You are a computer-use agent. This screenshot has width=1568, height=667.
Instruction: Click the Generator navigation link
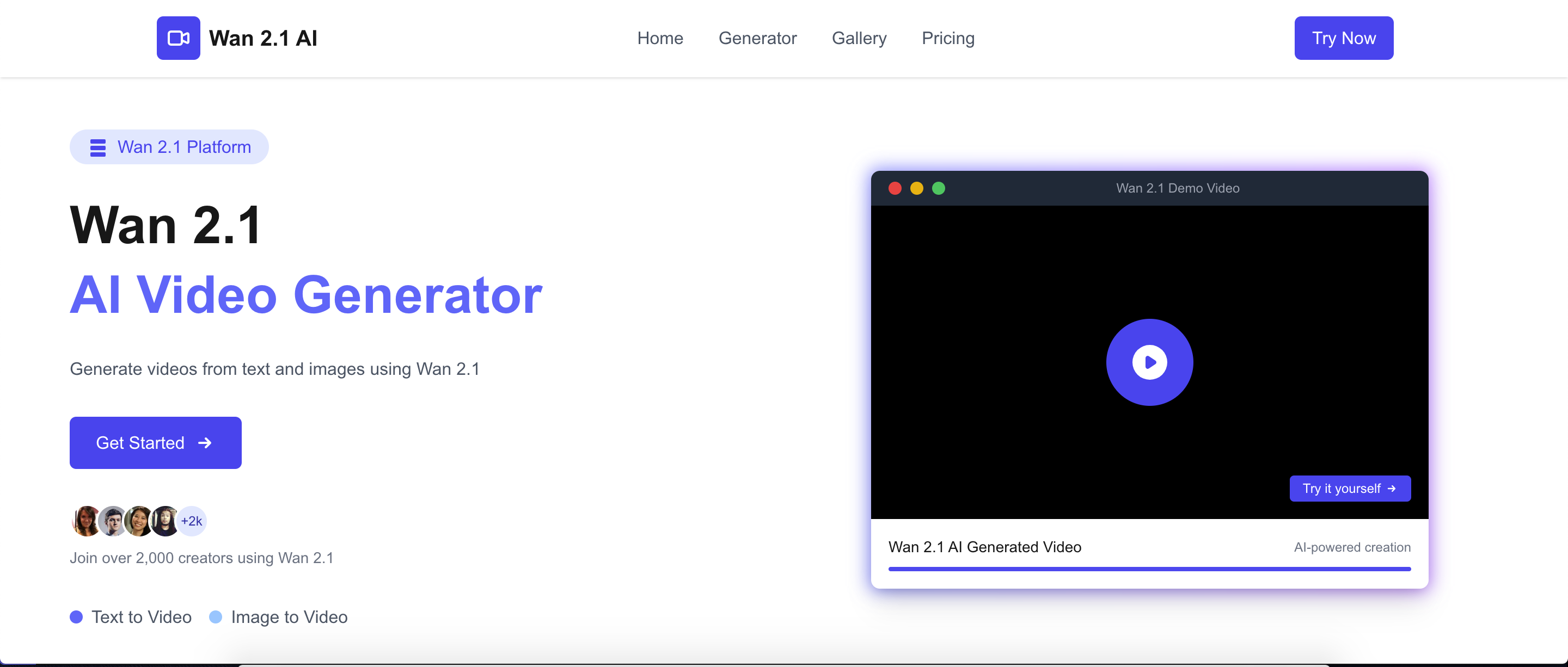pyautogui.click(x=758, y=38)
